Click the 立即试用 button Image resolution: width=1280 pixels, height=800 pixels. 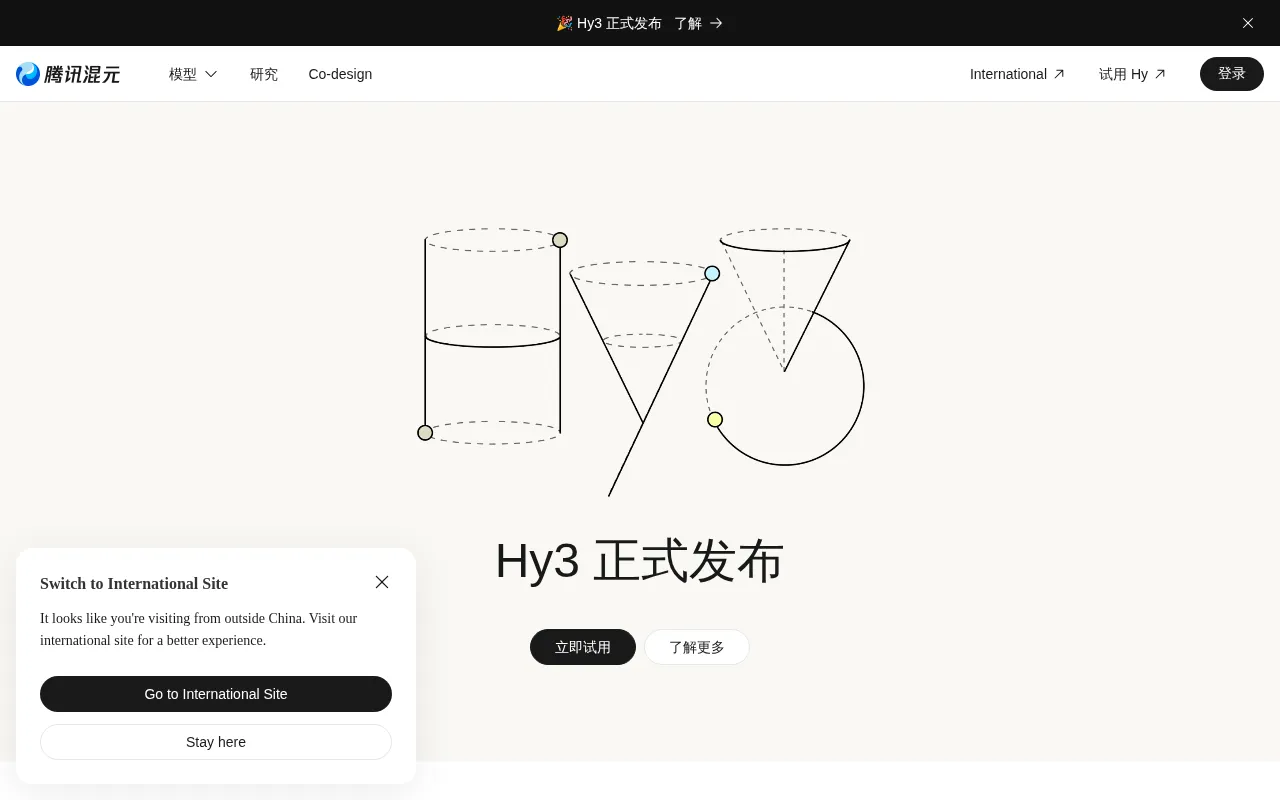[x=583, y=647]
